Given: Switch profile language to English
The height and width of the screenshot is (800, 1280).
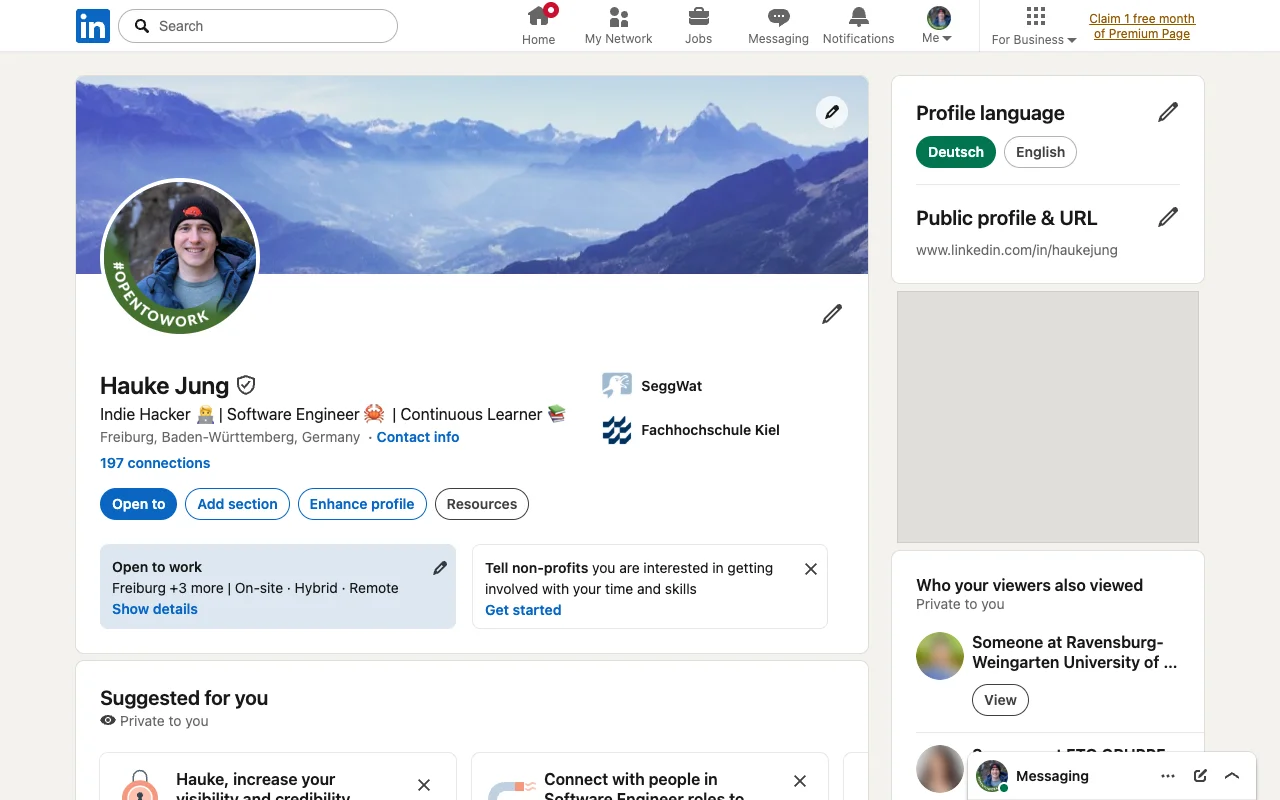Looking at the screenshot, I should (x=1040, y=152).
